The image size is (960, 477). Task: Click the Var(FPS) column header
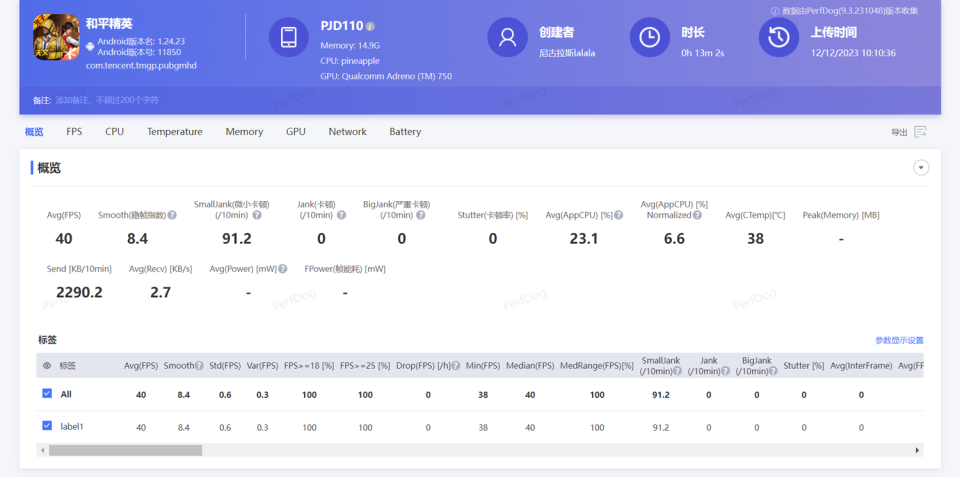pyautogui.click(x=263, y=366)
